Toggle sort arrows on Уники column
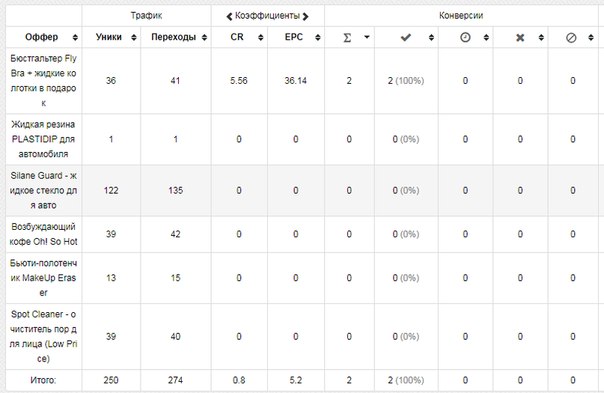Image resolution: width=604 pixels, height=393 pixels. [134, 37]
